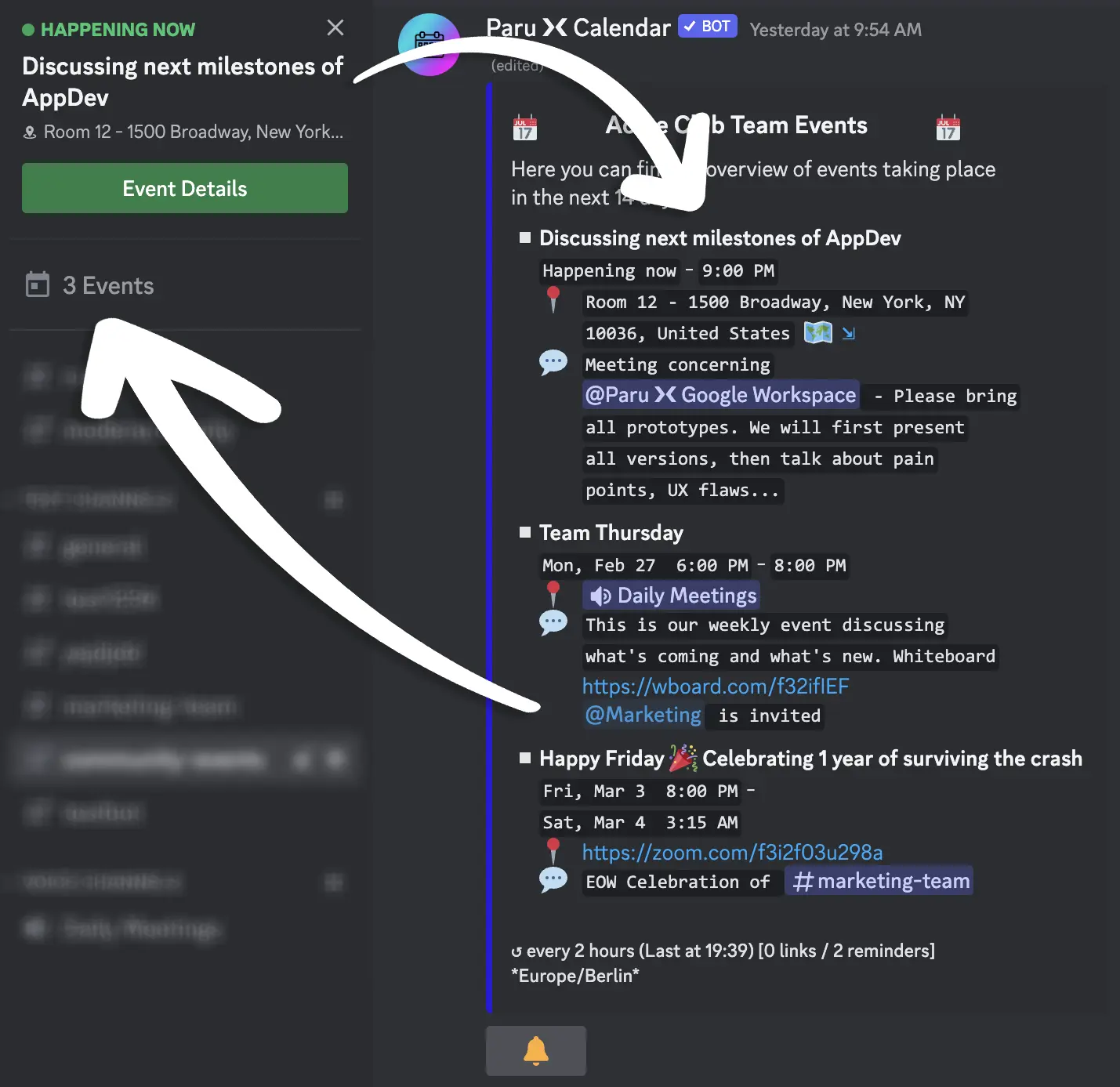The height and width of the screenshot is (1087, 1120).
Task: Open Paru Calendar bot avatar
Action: (x=429, y=45)
